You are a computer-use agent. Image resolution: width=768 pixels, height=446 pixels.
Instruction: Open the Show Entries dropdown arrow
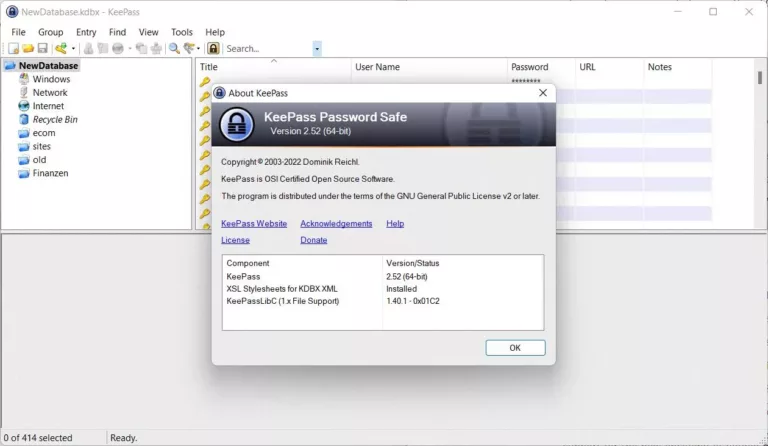pos(198,48)
